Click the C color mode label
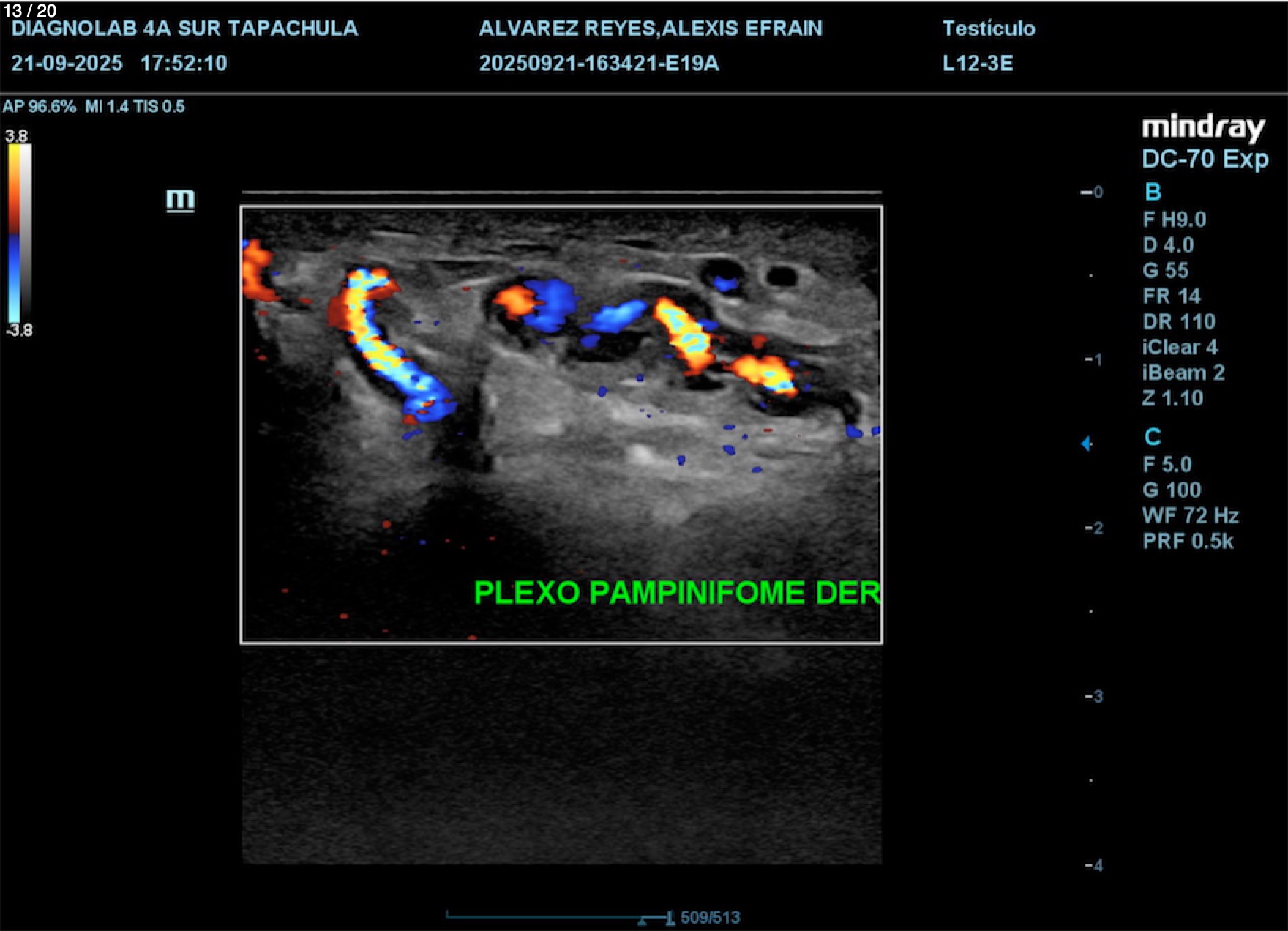The height and width of the screenshot is (931, 1288). [1153, 438]
